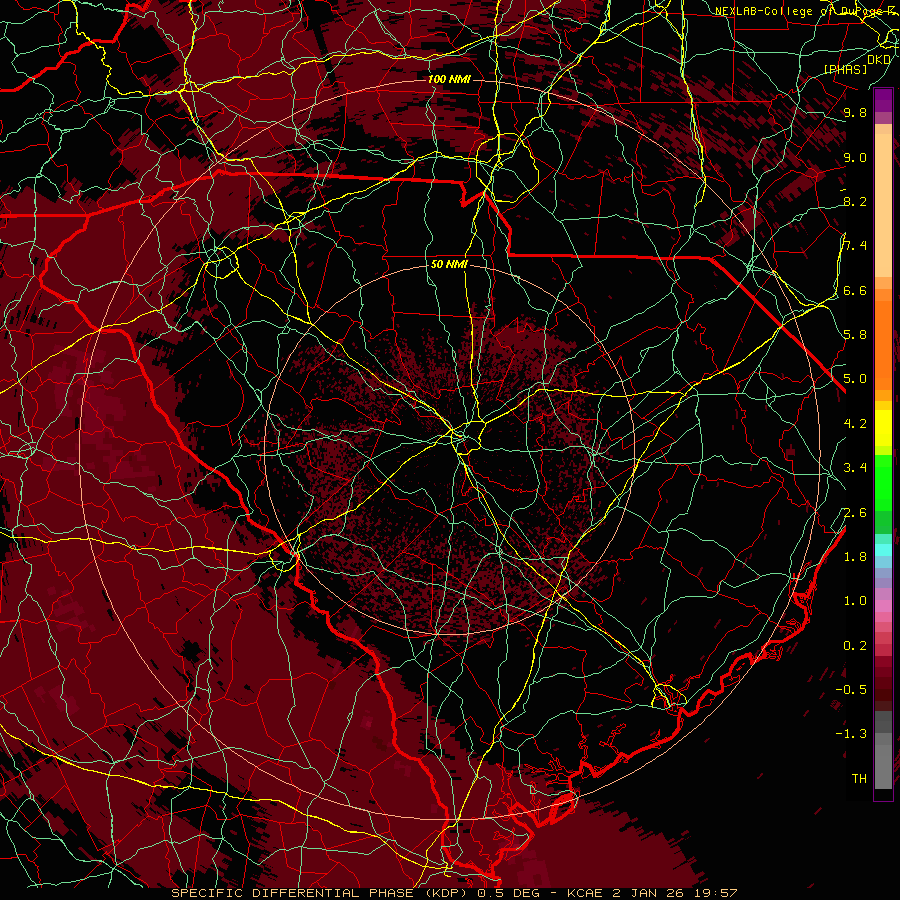Click the '0.2' color scale value
Screen dimensions: 900x900
[x=855, y=646]
